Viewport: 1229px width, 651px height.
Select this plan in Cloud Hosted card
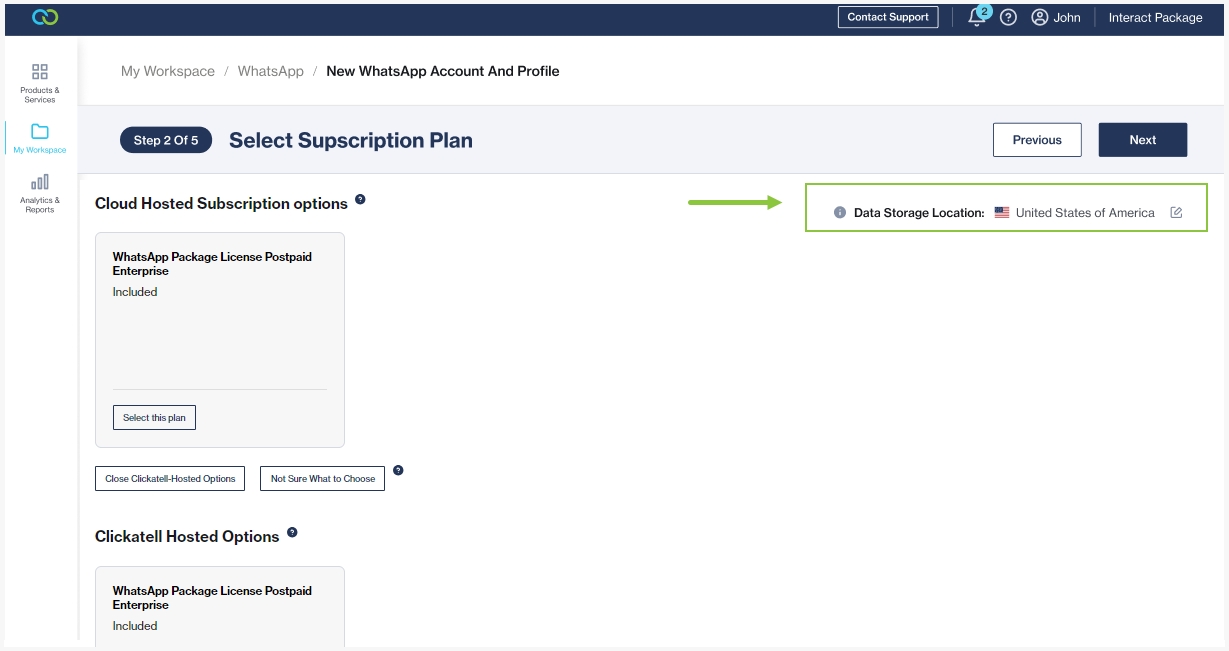(x=154, y=418)
